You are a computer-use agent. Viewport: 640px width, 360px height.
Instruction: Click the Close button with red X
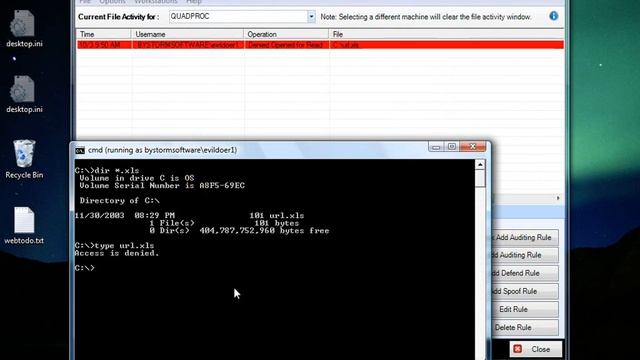536,349
